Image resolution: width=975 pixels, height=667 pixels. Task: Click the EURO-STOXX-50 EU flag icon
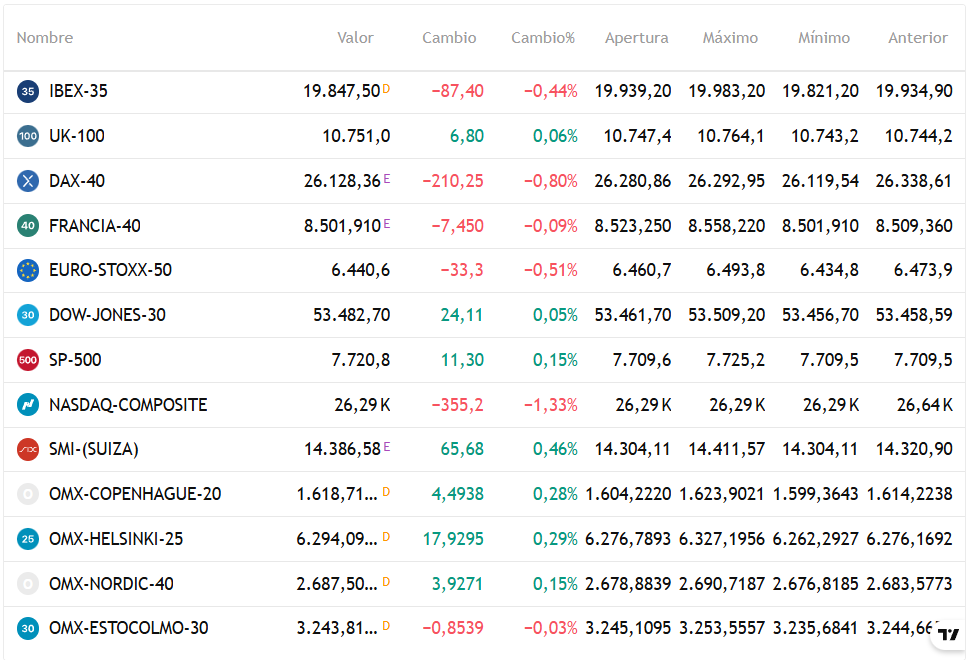tap(28, 270)
